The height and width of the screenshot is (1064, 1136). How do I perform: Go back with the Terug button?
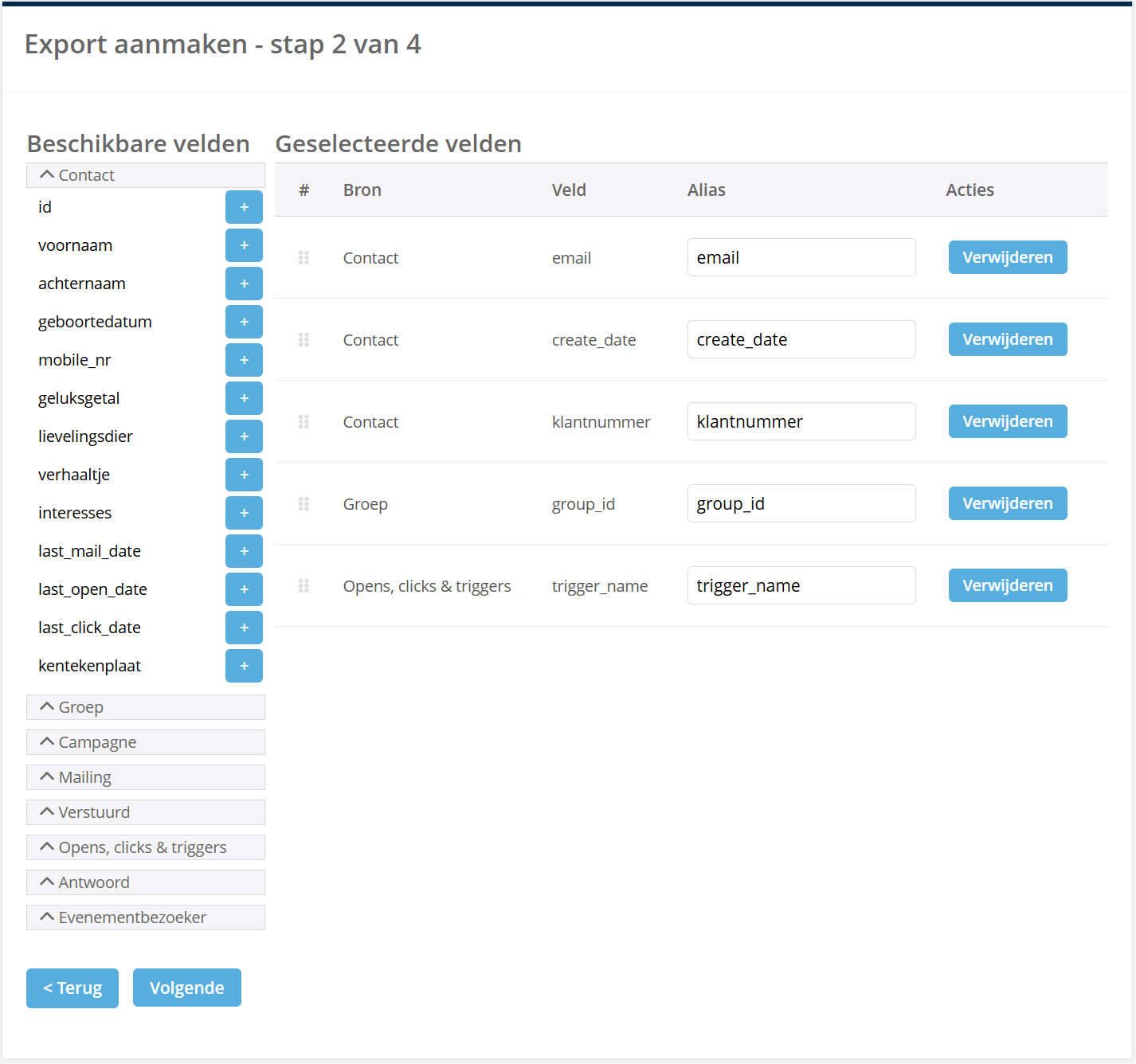pyautogui.click(x=72, y=988)
